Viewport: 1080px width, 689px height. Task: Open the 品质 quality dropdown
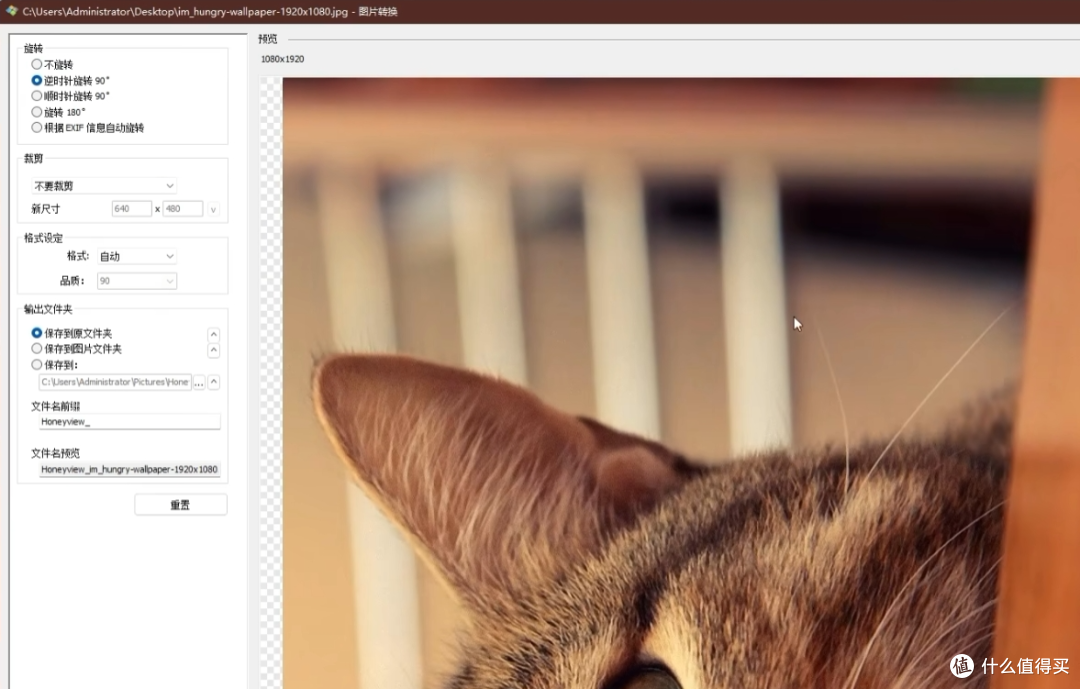pos(136,280)
